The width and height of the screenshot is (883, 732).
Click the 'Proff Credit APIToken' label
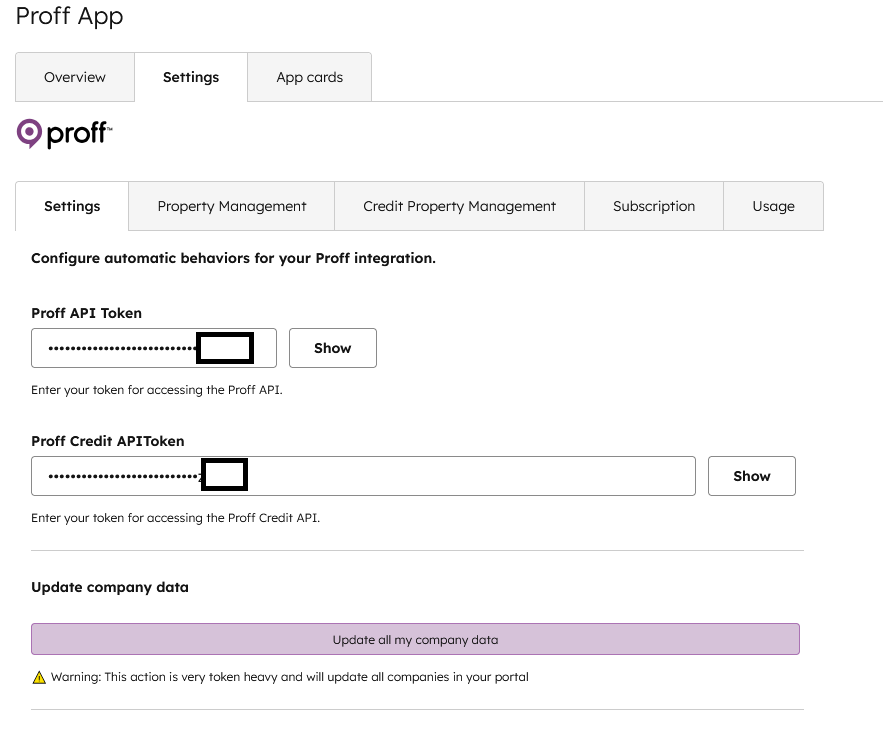[x=108, y=441]
